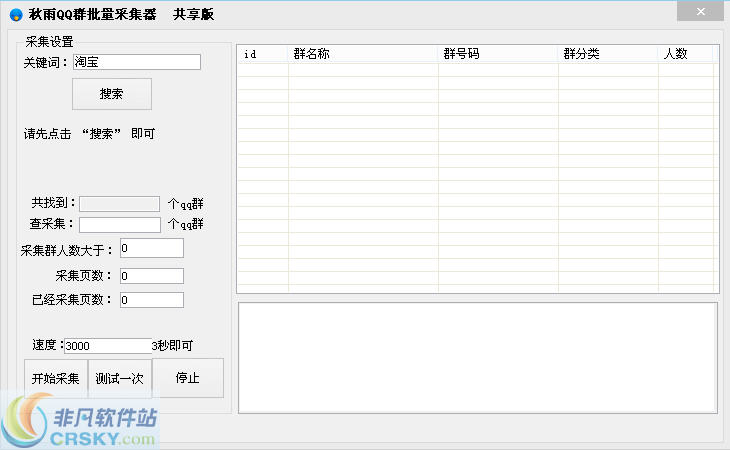The width and height of the screenshot is (730, 450).
Task: Edit the 采集群人数大于 value field
Action: 152,248
